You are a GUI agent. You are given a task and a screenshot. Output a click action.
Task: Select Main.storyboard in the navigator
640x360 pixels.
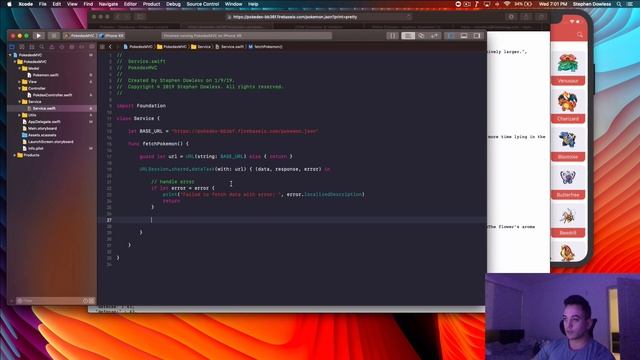click(42, 128)
